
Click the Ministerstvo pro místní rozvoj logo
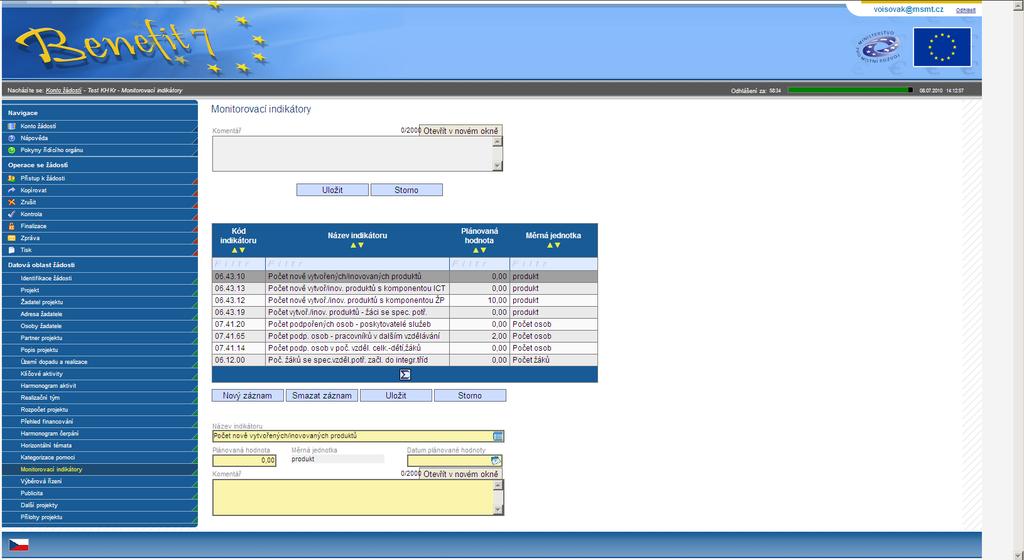pos(878,48)
